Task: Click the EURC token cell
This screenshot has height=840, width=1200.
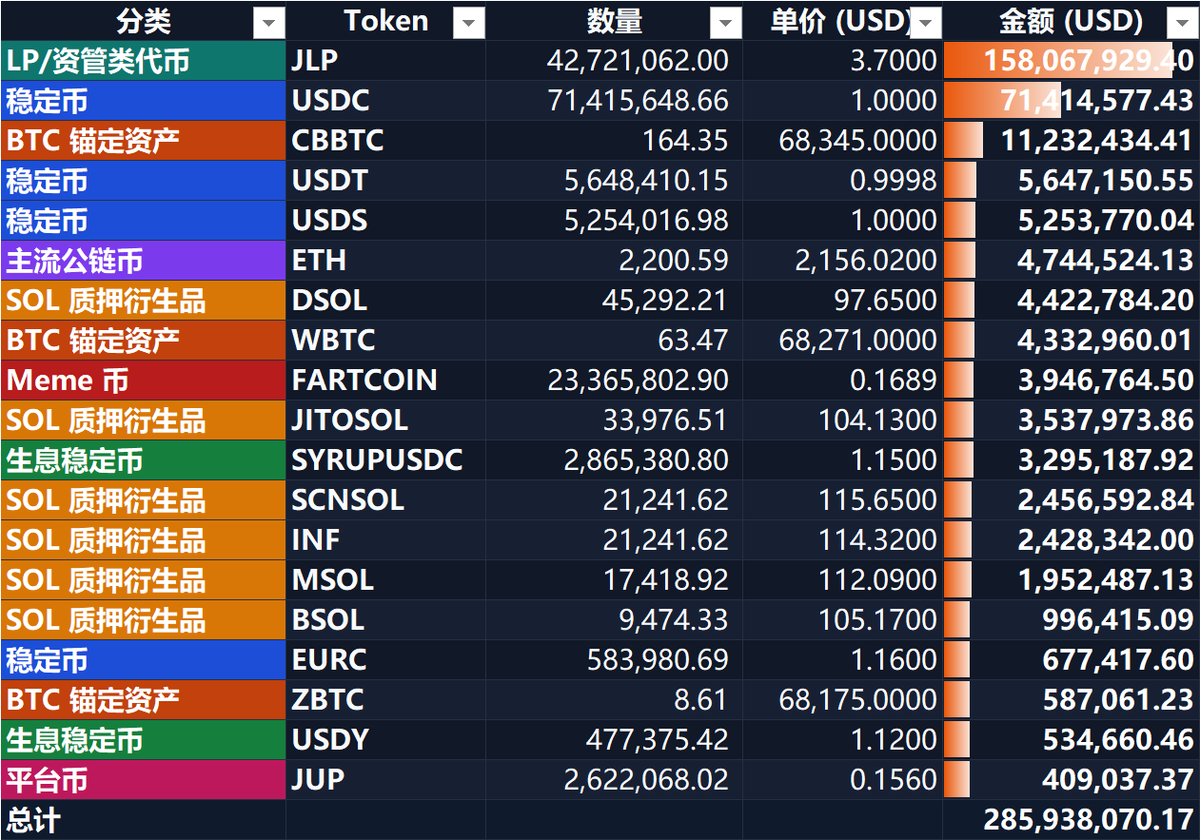Action: click(386, 660)
